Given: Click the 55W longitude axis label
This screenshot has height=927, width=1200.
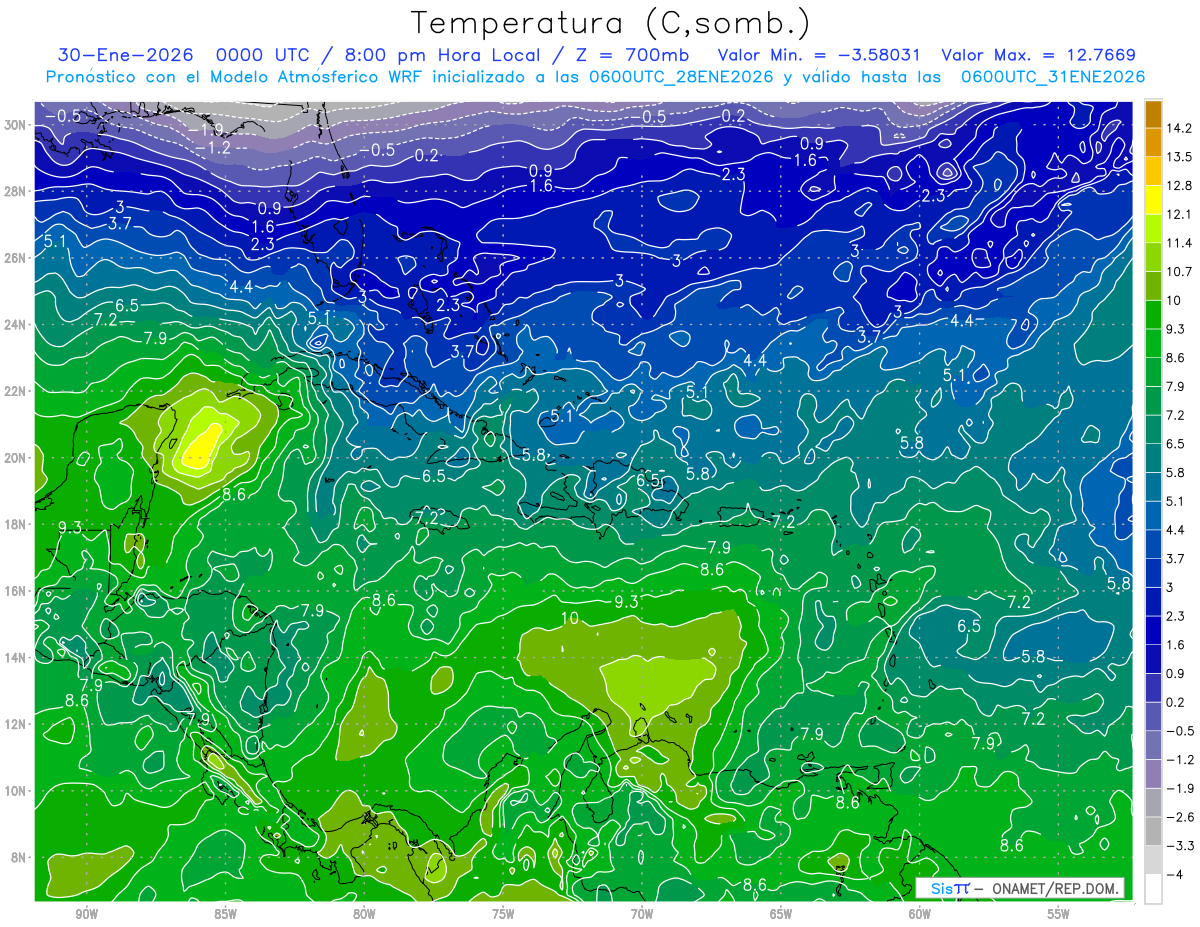Looking at the screenshot, I should click(1059, 914).
